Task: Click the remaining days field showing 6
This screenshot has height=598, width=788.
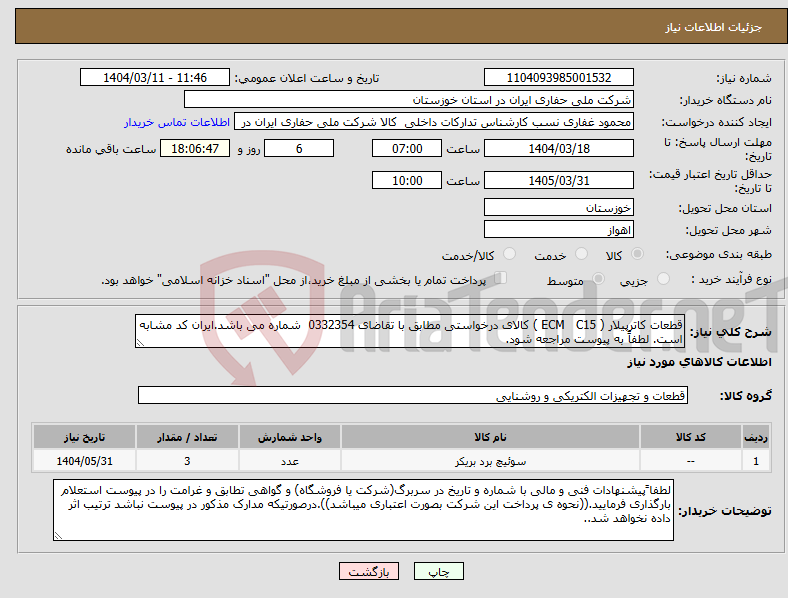Action: click(x=299, y=149)
